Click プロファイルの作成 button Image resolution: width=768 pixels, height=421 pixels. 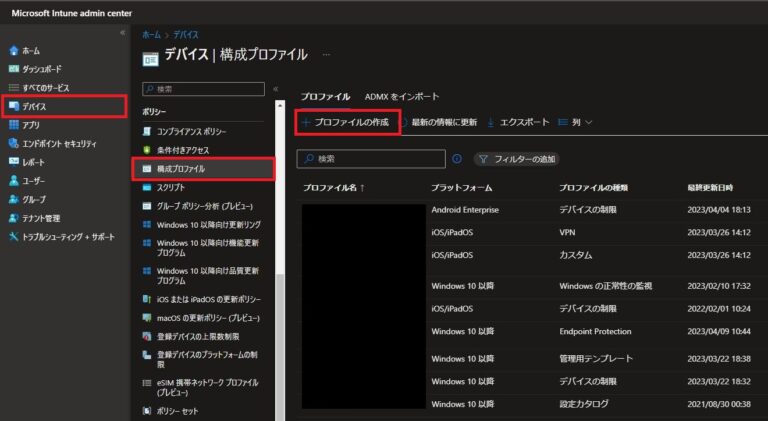coord(347,122)
